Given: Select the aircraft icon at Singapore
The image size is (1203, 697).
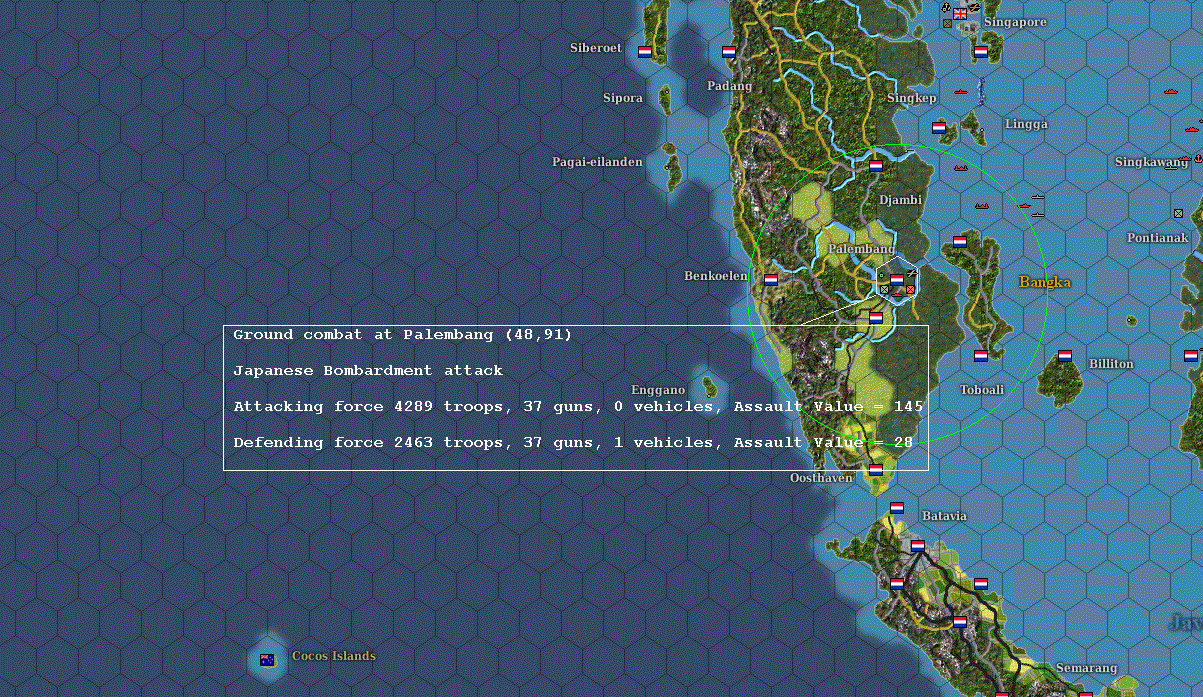Looking at the screenshot, I should pos(974,9).
